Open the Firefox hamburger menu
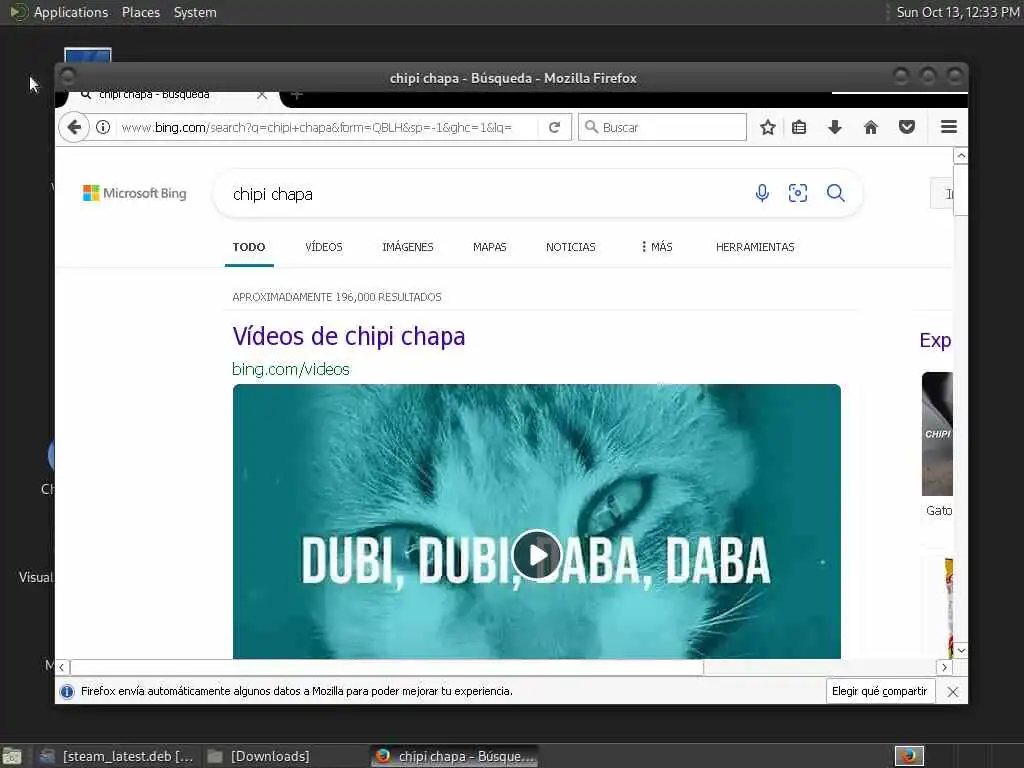The width and height of the screenshot is (1024, 768). pyautogui.click(x=949, y=127)
